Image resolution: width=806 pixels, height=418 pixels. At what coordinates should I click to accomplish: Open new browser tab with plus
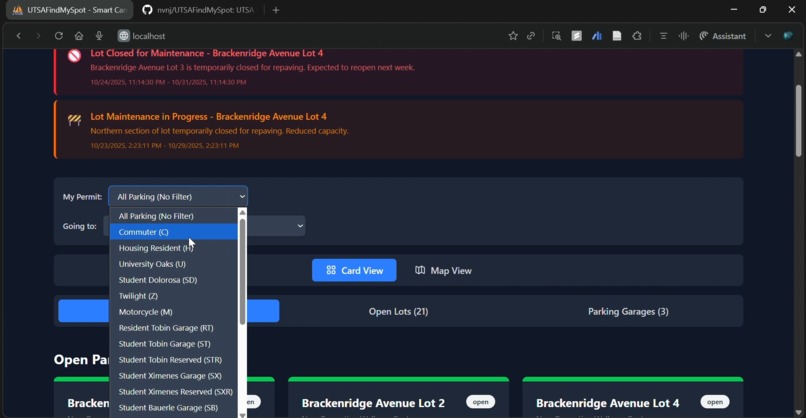[x=276, y=10]
